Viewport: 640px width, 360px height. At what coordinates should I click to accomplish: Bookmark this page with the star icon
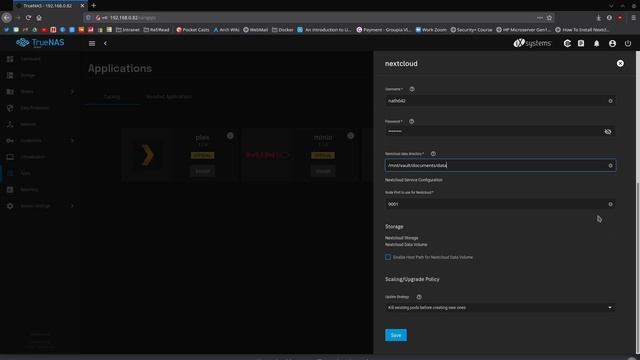pos(549,18)
